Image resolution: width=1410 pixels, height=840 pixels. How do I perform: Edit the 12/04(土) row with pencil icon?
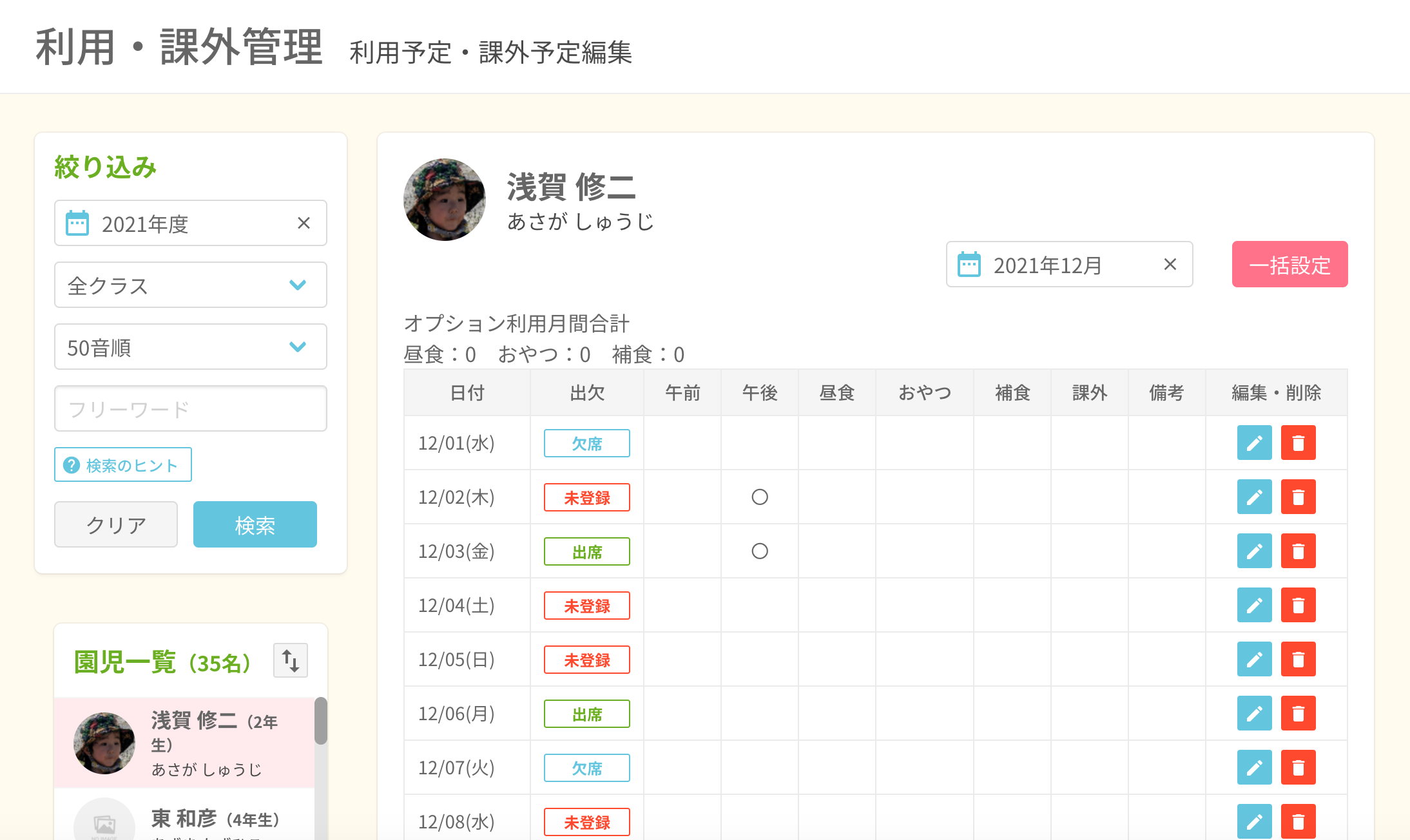pos(1254,605)
